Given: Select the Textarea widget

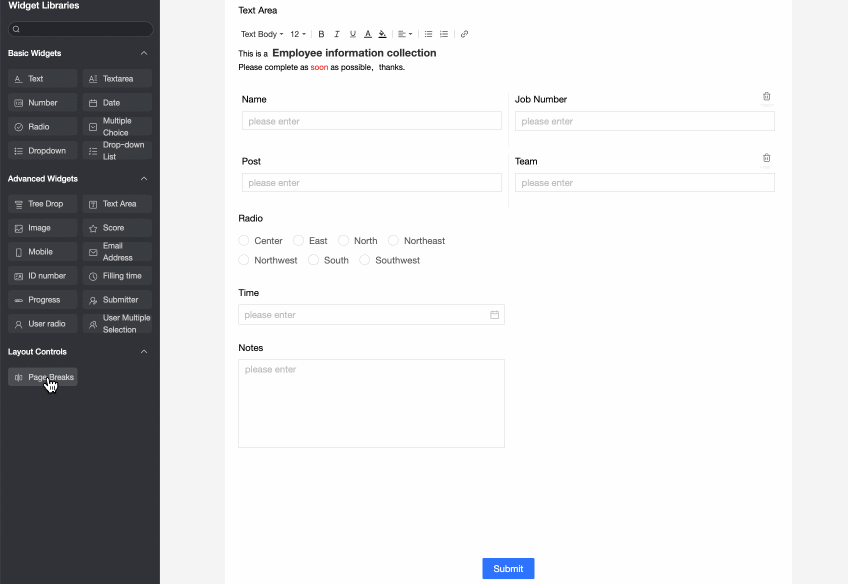Looking at the screenshot, I should [x=117, y=78].
